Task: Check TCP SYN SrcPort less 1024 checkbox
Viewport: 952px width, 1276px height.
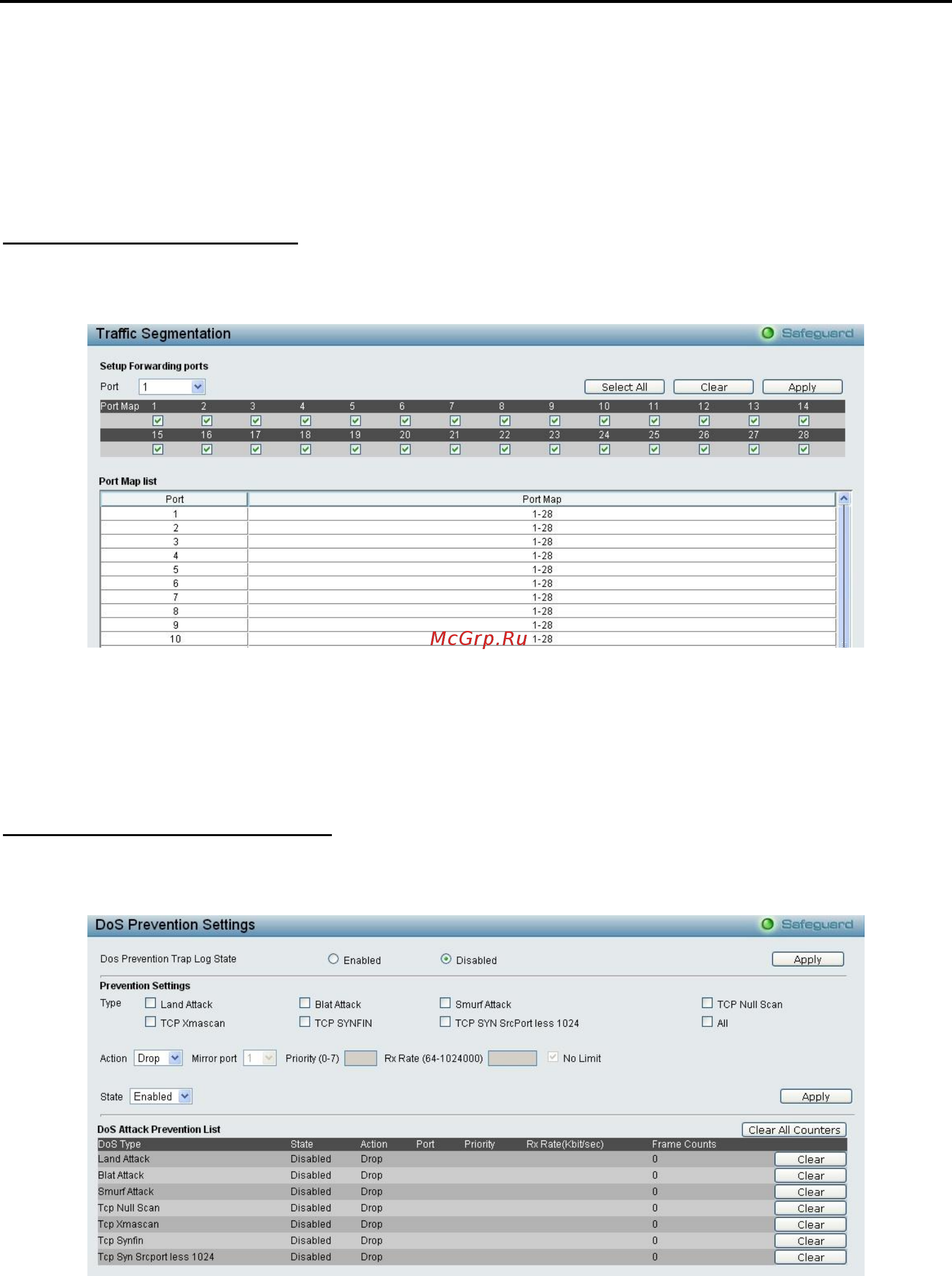Action: coord(445,1022)
